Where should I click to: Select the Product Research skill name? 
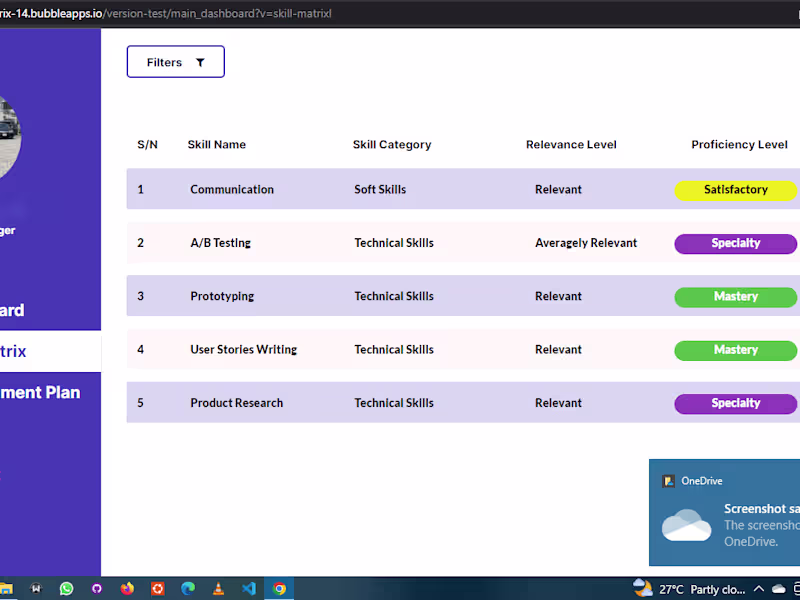tap(236, 403)
